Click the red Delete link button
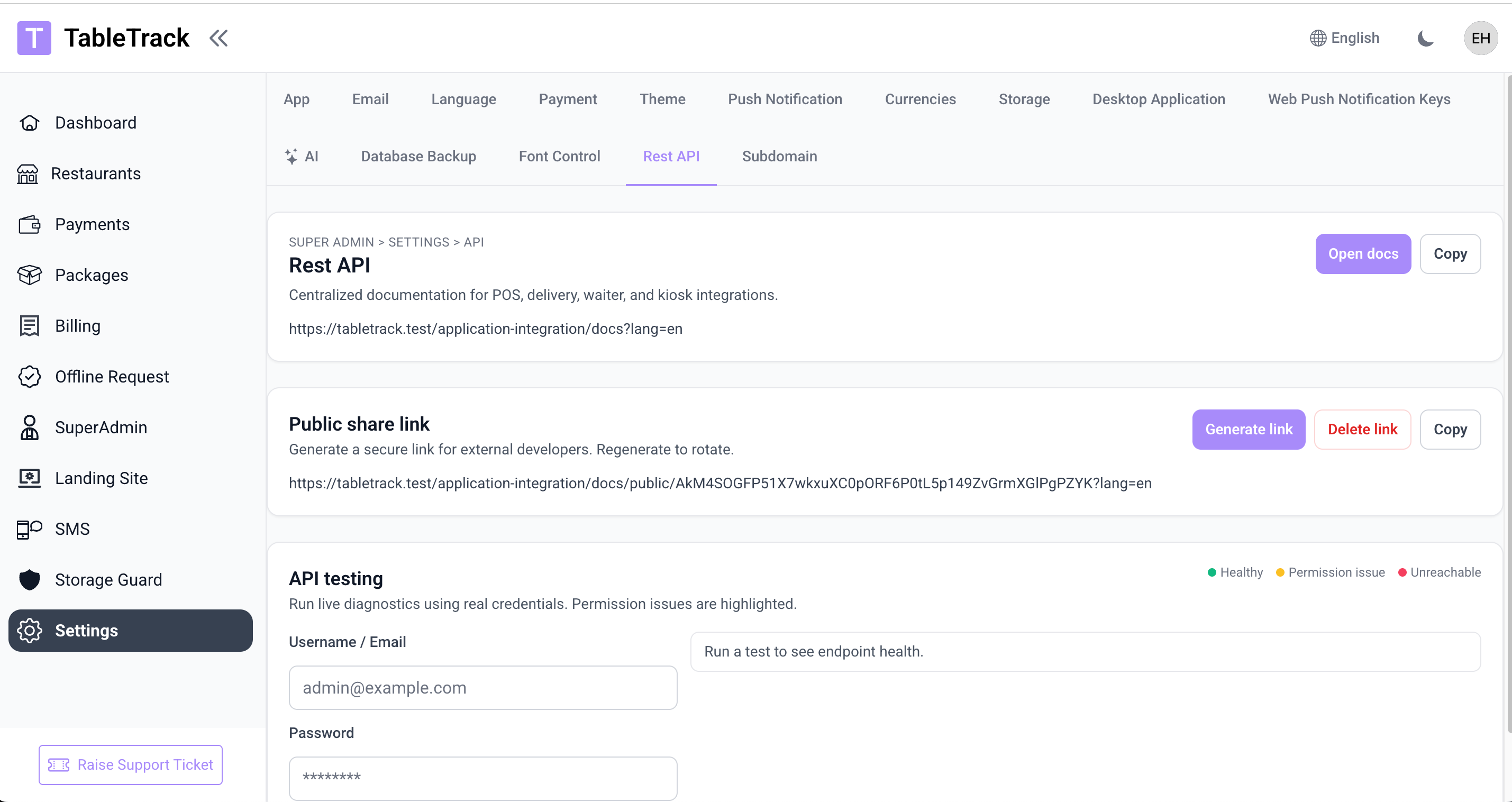 coord(1362,429)
